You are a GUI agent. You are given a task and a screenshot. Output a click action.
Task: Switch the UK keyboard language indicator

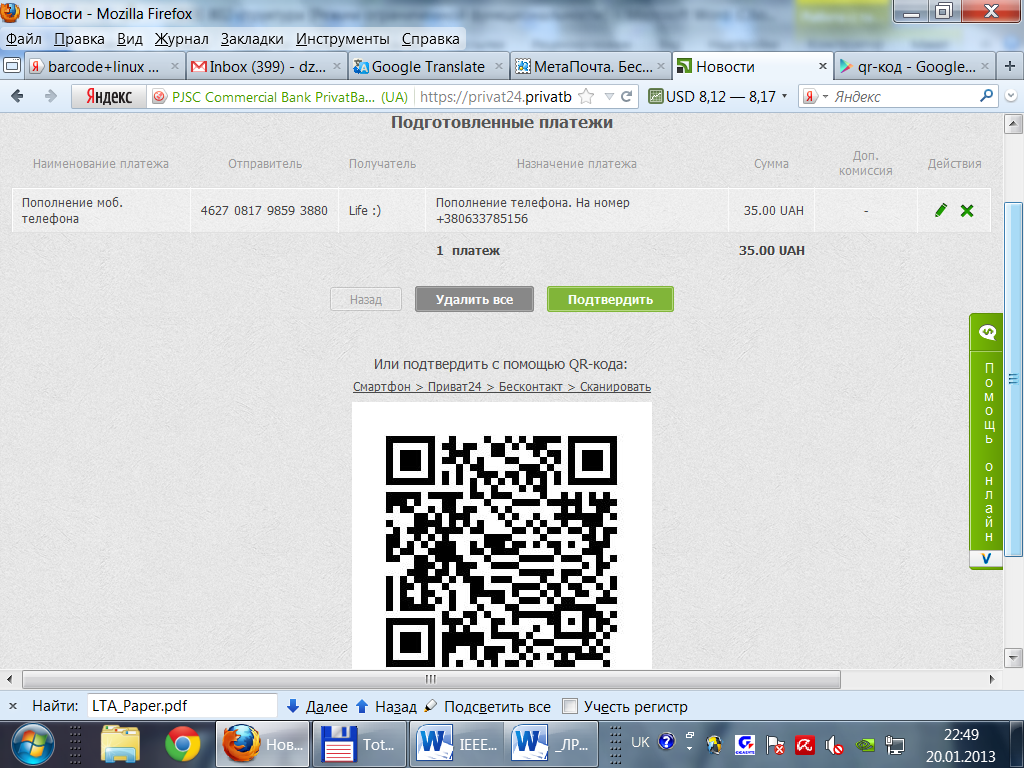640,742
